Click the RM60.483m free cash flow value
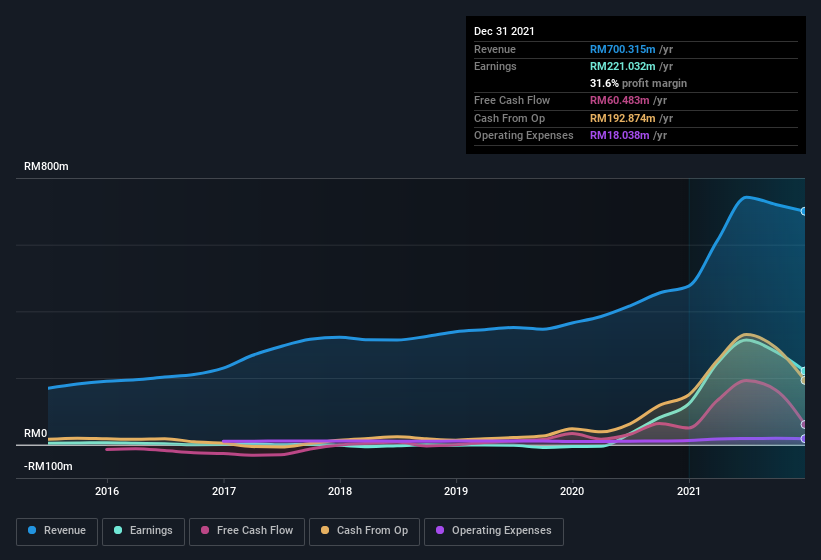 pyautogui.click(x=620, y=100)
